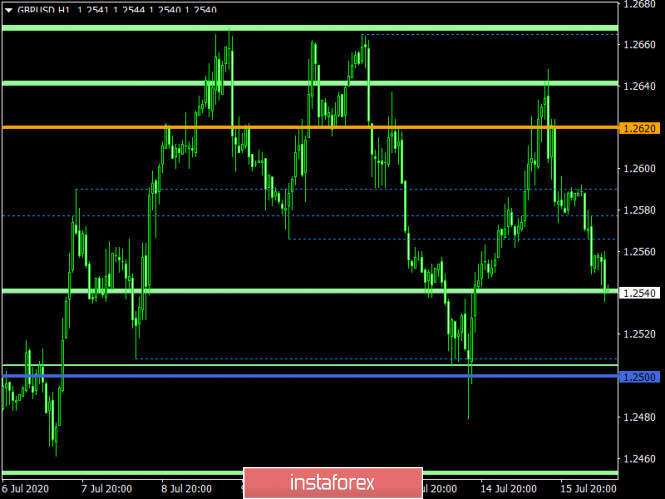Screen dimensions: 665x499
Task: Select the orange horizontal line
Action: 300,127
